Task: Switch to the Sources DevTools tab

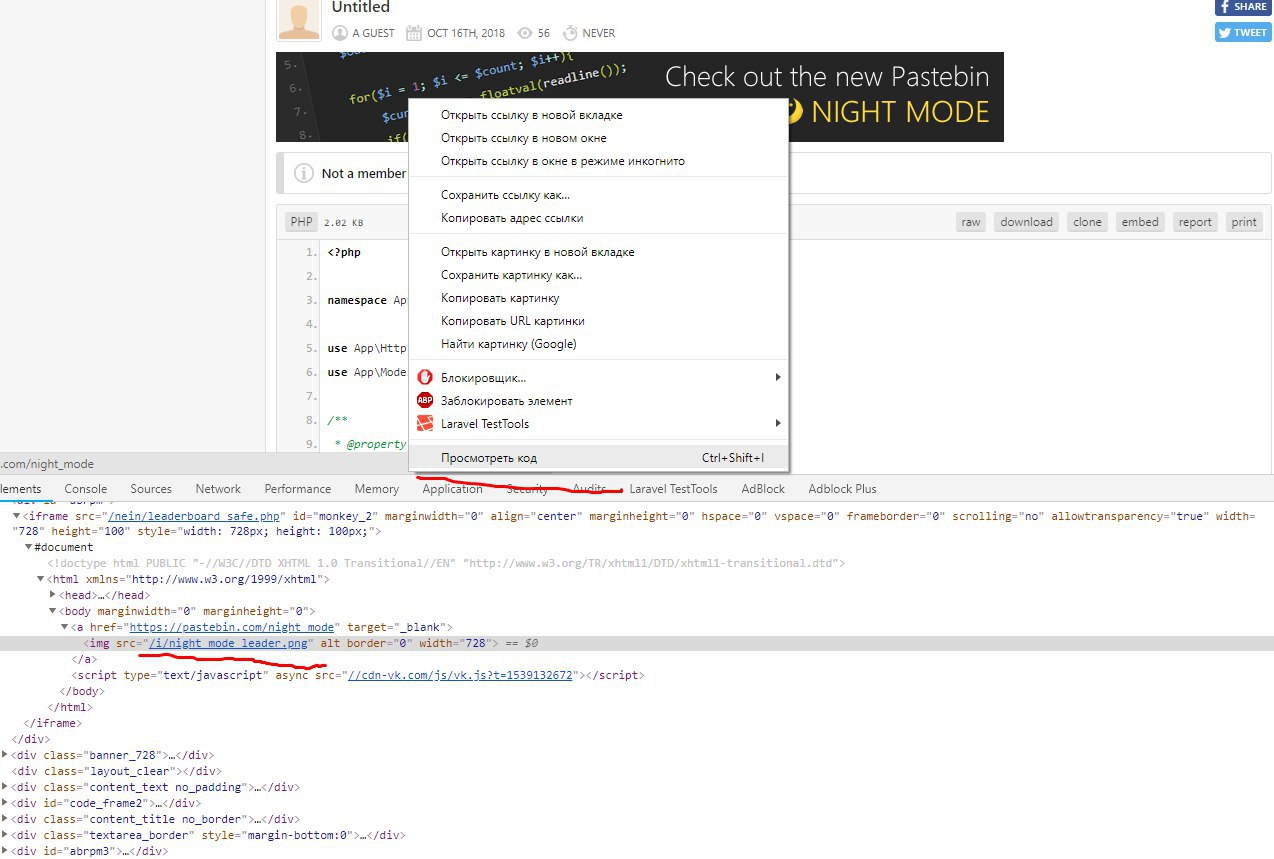Action: coord(151,489)
